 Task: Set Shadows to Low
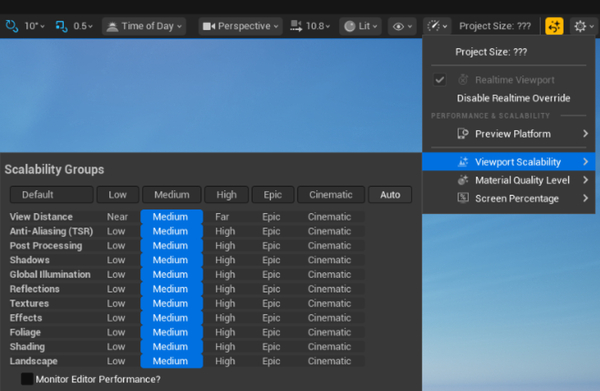click(116, 260)
